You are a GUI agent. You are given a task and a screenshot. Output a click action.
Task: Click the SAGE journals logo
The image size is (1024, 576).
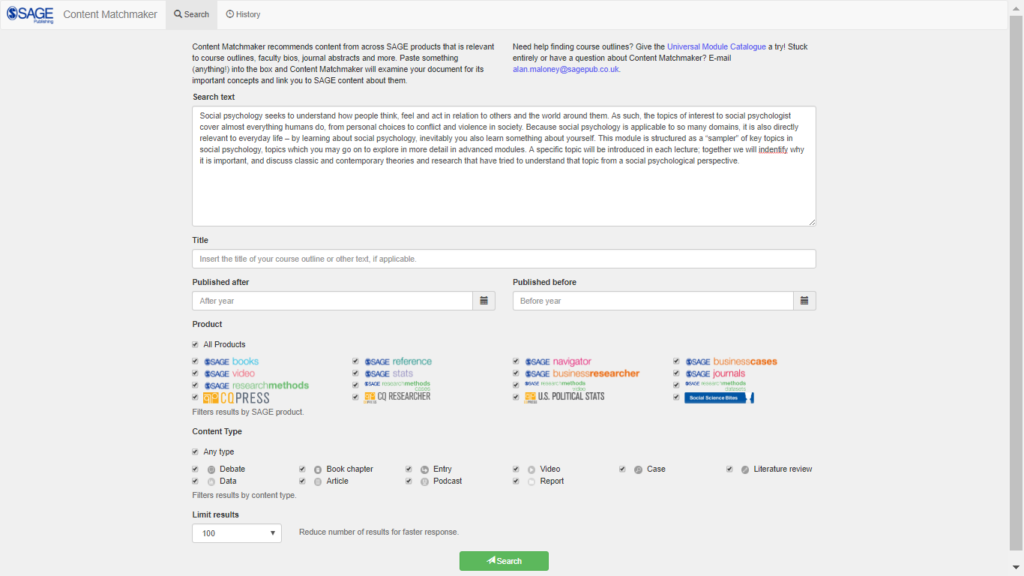[x=715, y=374]
